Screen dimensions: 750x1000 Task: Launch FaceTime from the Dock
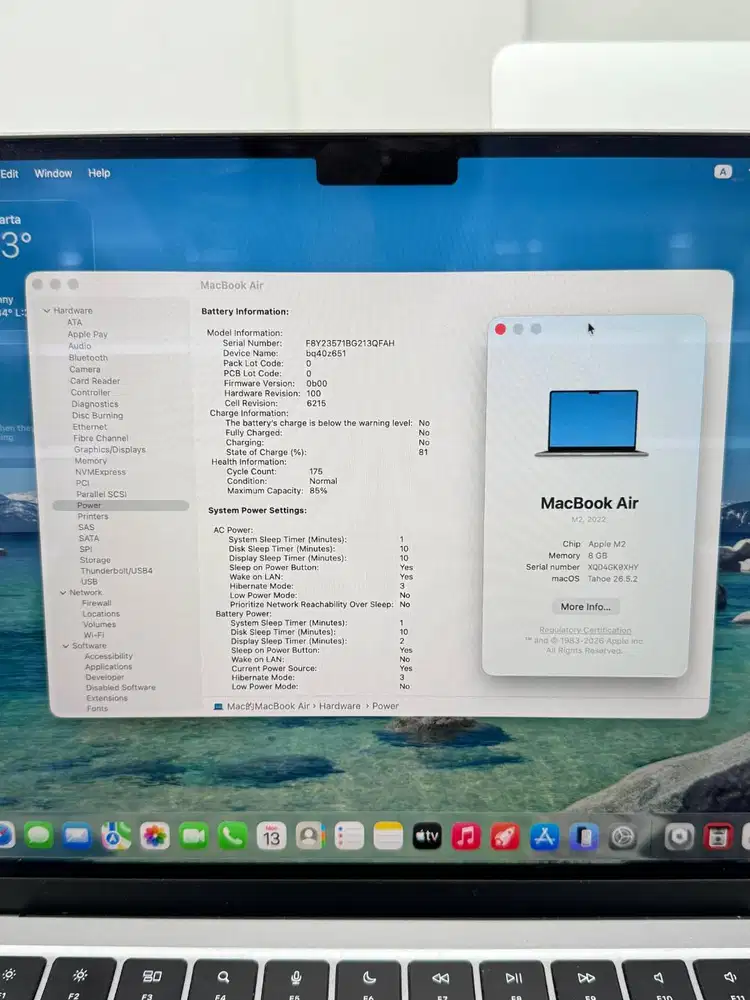coord(193,836)
